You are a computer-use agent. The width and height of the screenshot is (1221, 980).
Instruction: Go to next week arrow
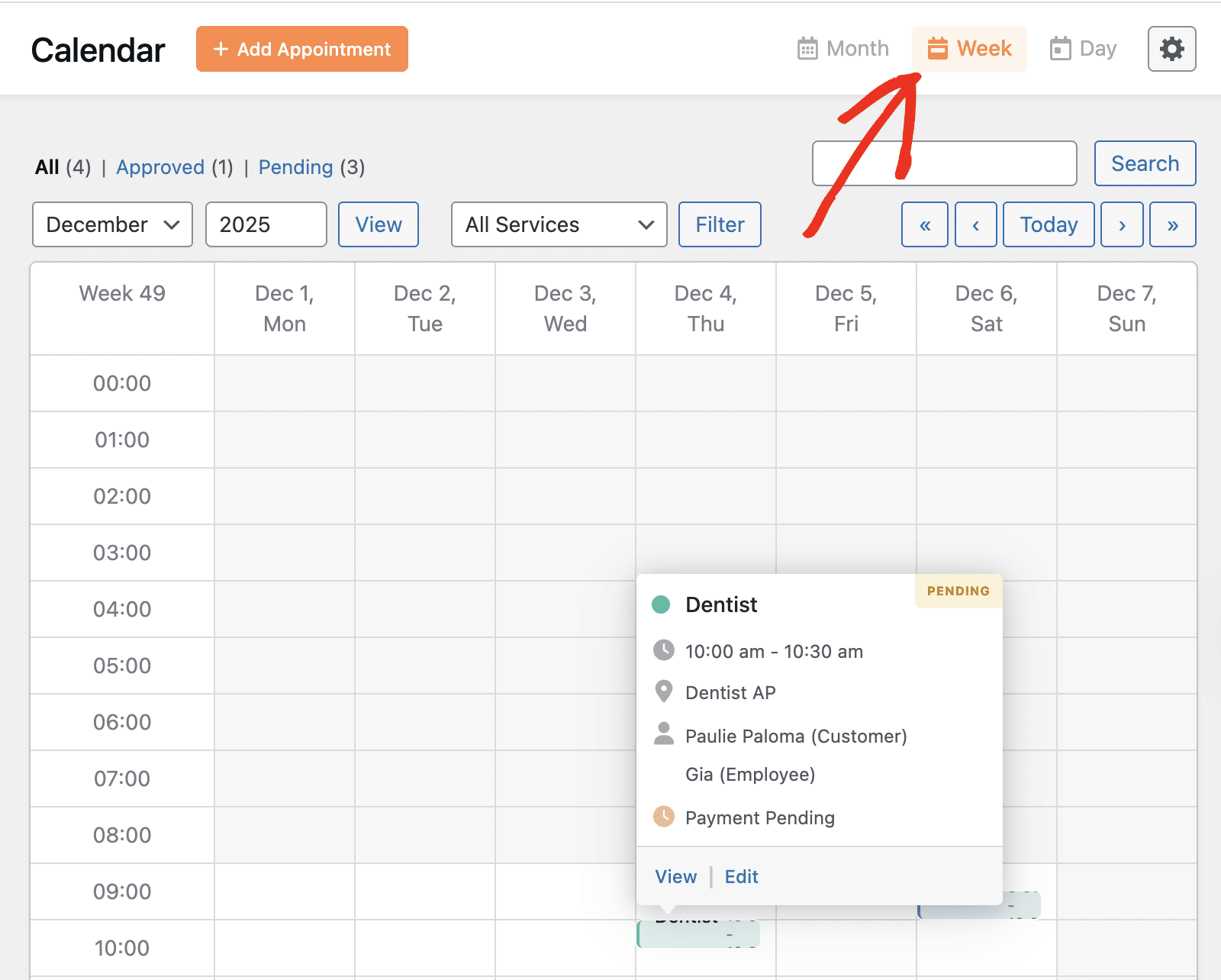click(x=1121, y=224)
